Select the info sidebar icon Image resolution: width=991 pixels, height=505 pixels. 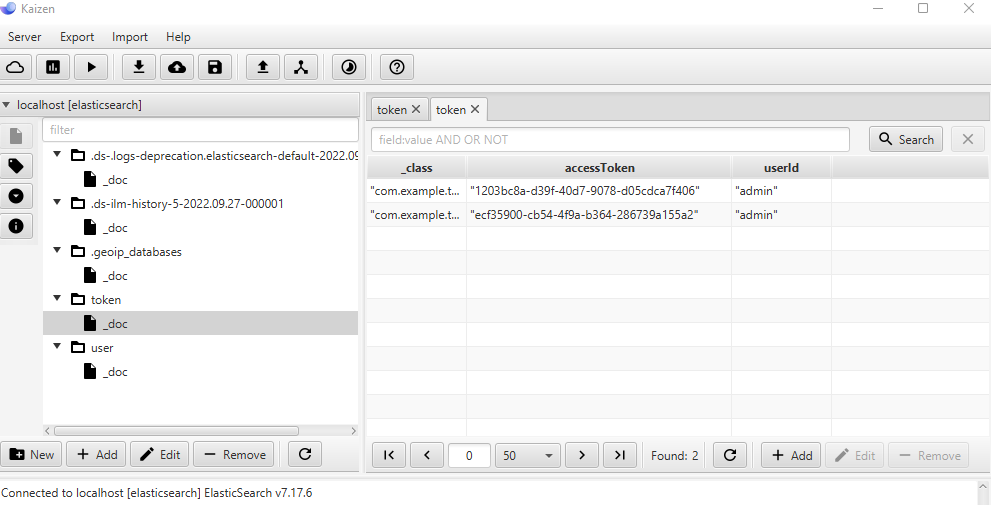pos(16,226)
